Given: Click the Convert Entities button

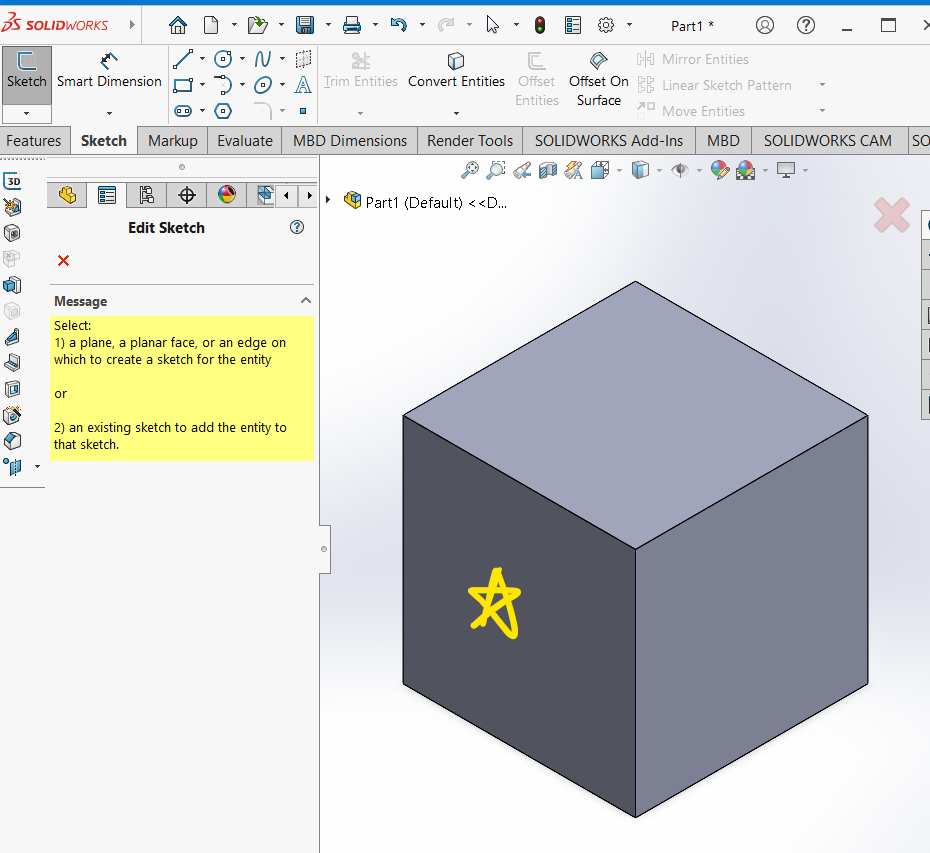Looking at the screenshot, I should pos(456,70).
